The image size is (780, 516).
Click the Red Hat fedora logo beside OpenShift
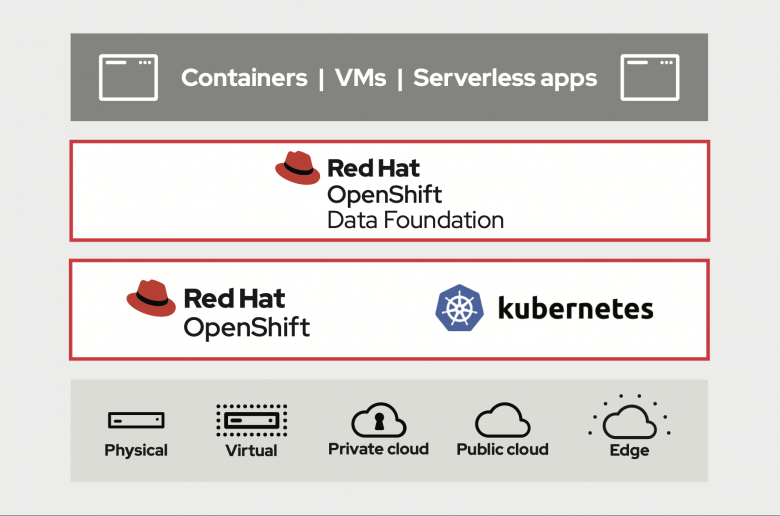coord(151,298)
